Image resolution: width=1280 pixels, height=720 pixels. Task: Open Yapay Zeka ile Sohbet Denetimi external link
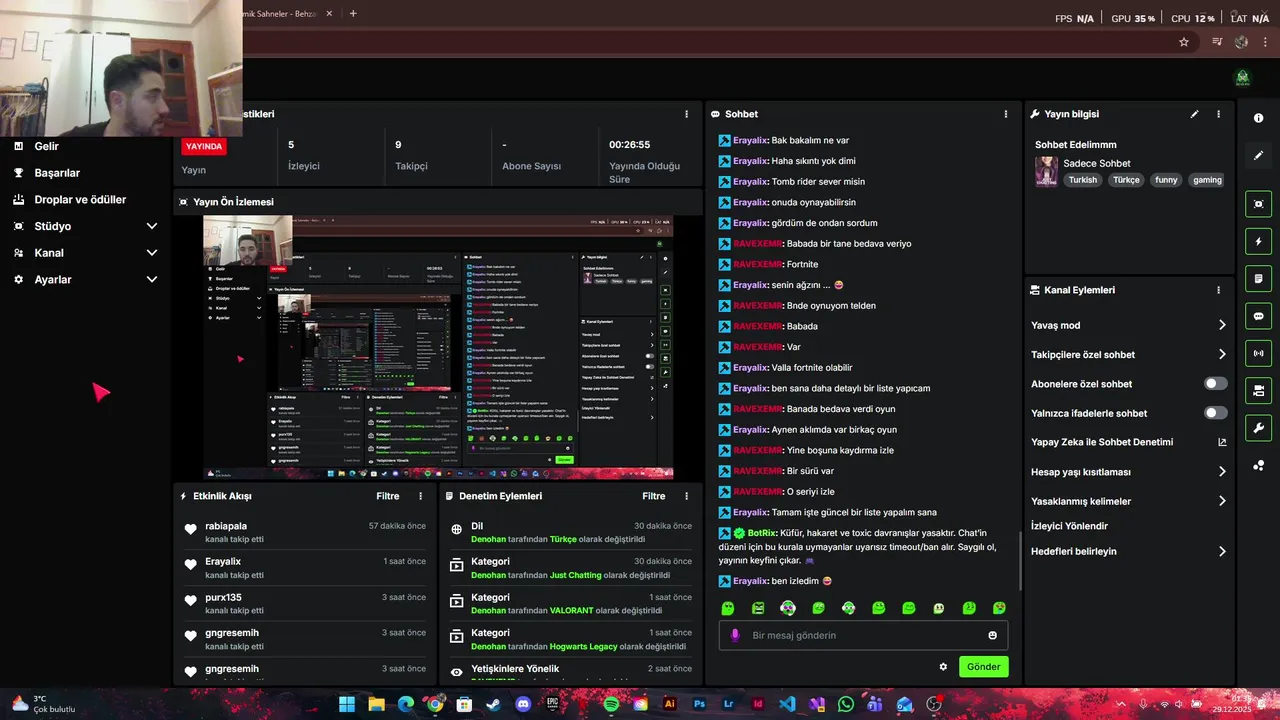[x=1222, y=442]
